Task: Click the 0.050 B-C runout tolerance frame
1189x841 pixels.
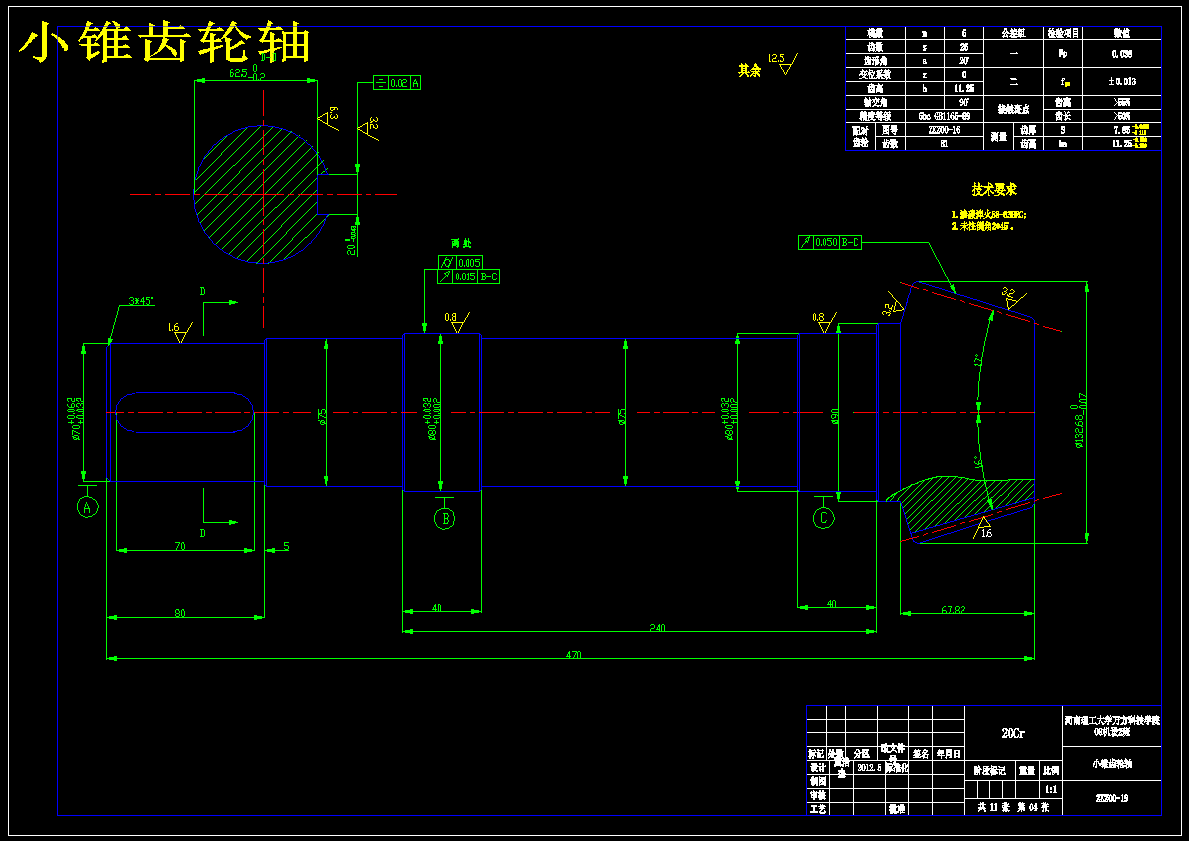Action: (830, 243)
